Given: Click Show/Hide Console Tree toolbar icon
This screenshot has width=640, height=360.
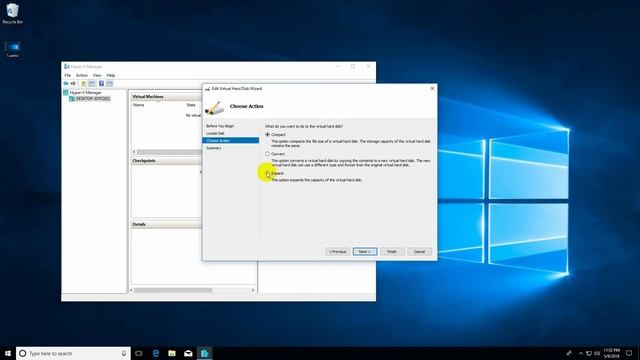Looking at the screenshot, I should coord(92,83).
